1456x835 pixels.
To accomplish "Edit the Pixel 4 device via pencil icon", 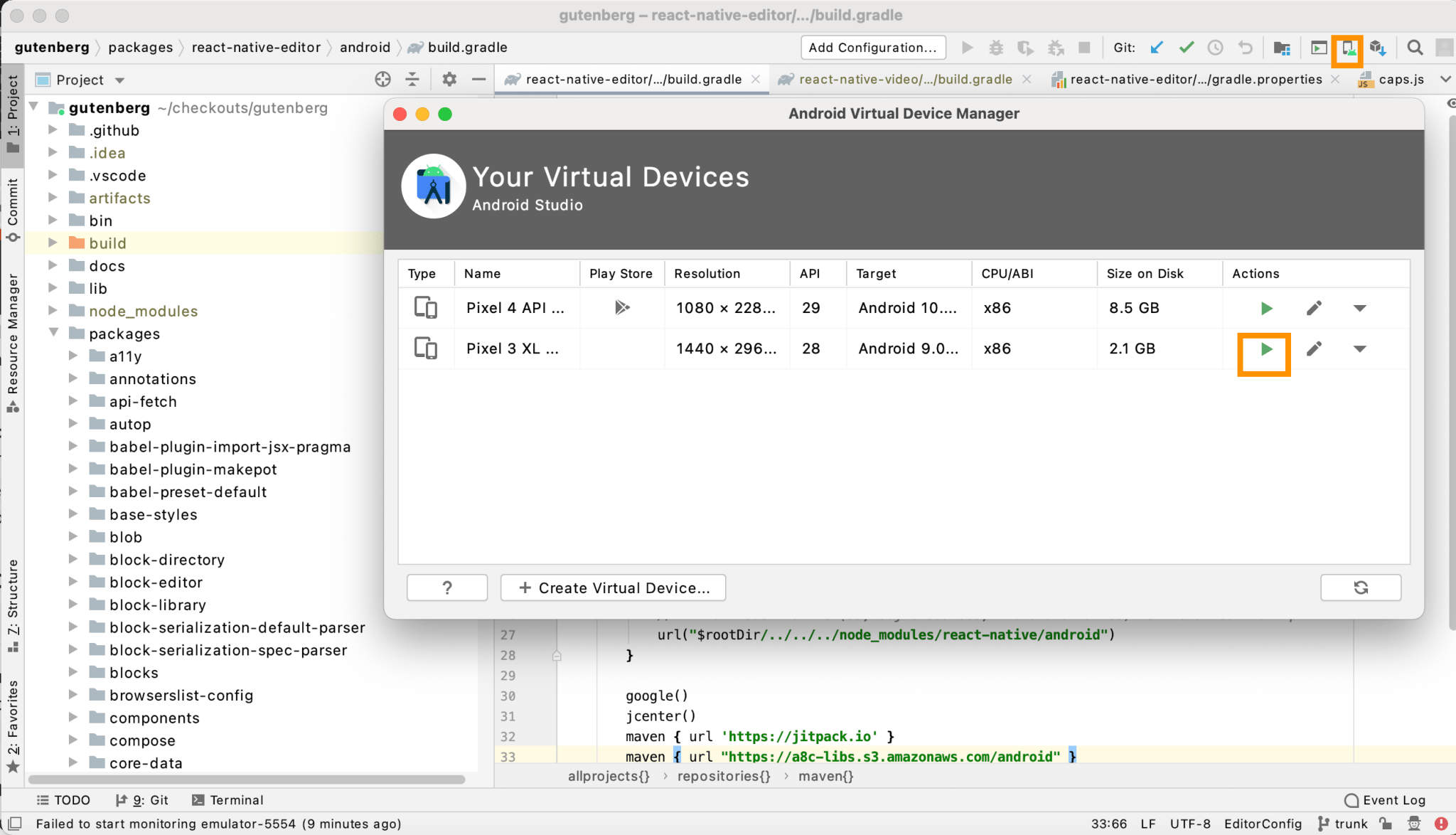I will pyautogui.click(x=1313, y=307).
